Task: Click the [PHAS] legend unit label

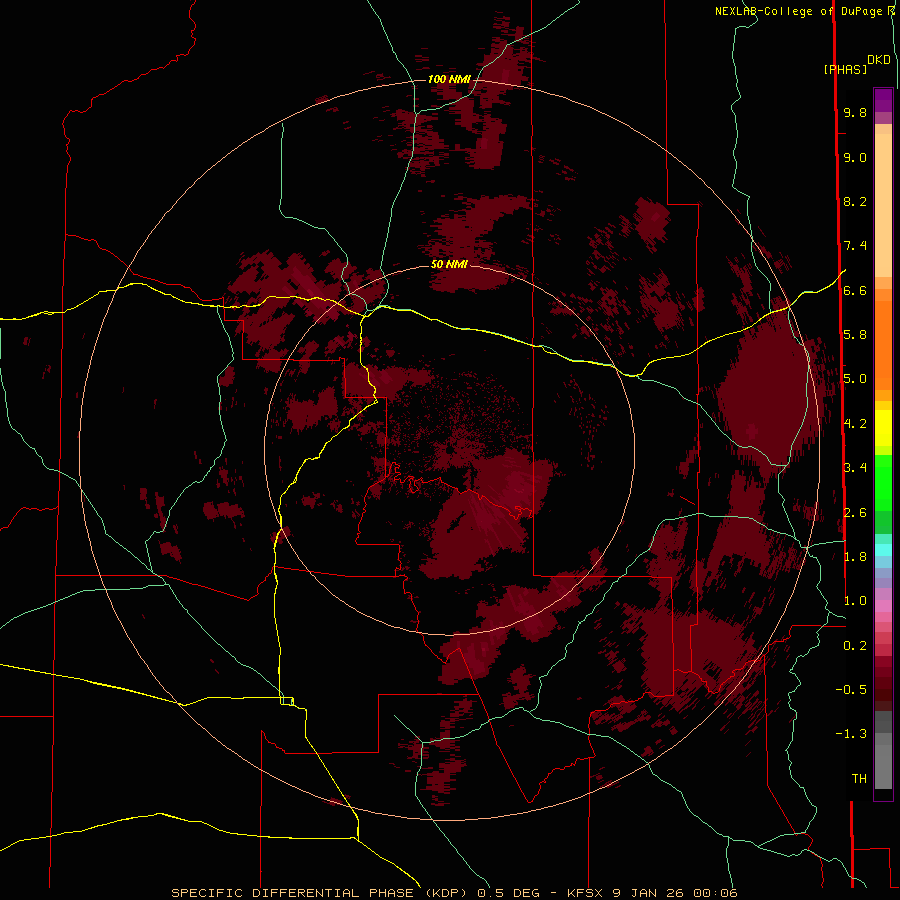Action: click(845, 69)
